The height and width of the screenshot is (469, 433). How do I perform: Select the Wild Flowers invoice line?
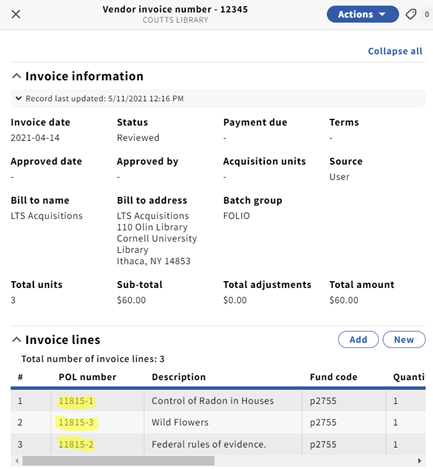pyautogui.click(x=218, y=422)
